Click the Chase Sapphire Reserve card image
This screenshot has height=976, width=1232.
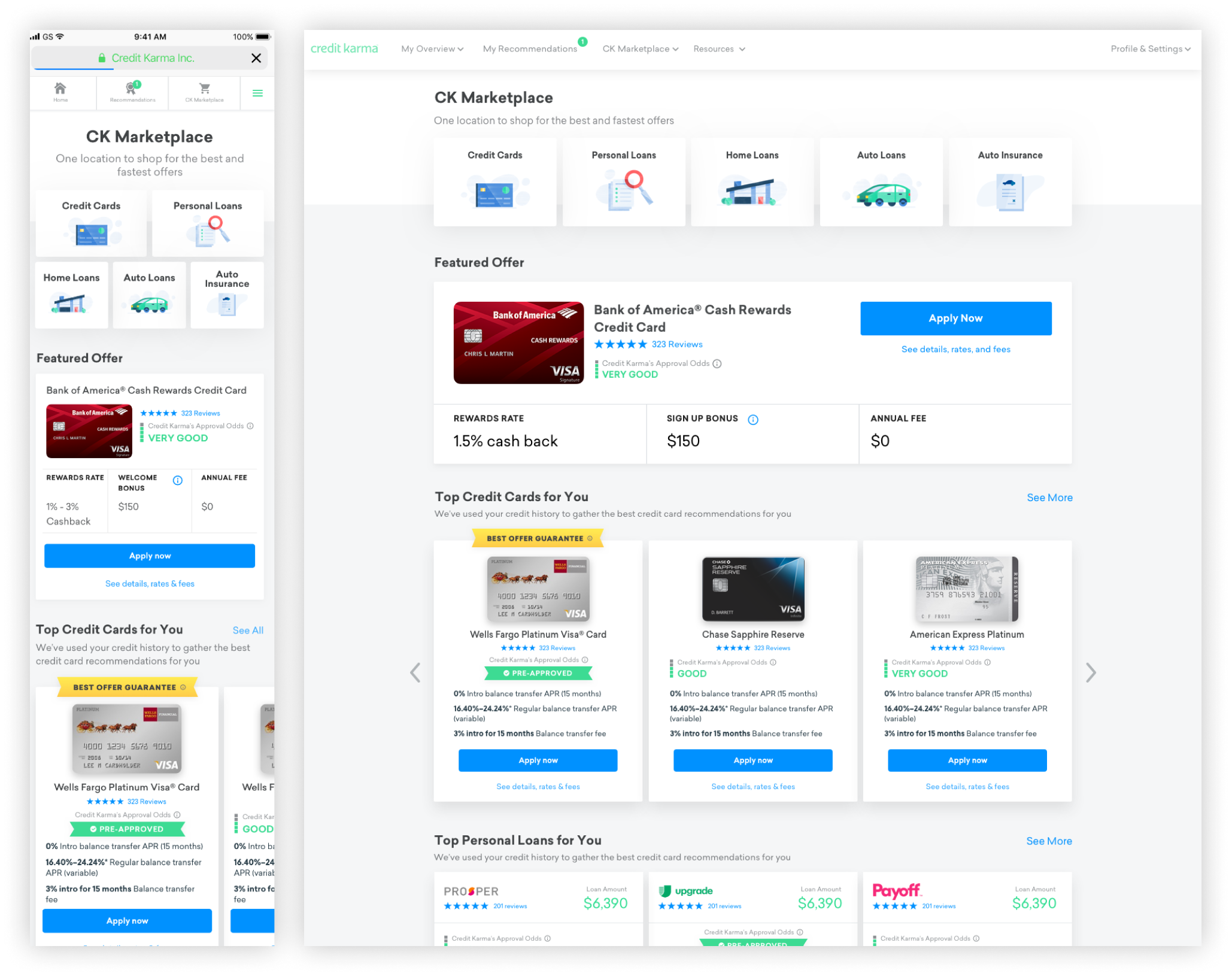click(752, 589)
